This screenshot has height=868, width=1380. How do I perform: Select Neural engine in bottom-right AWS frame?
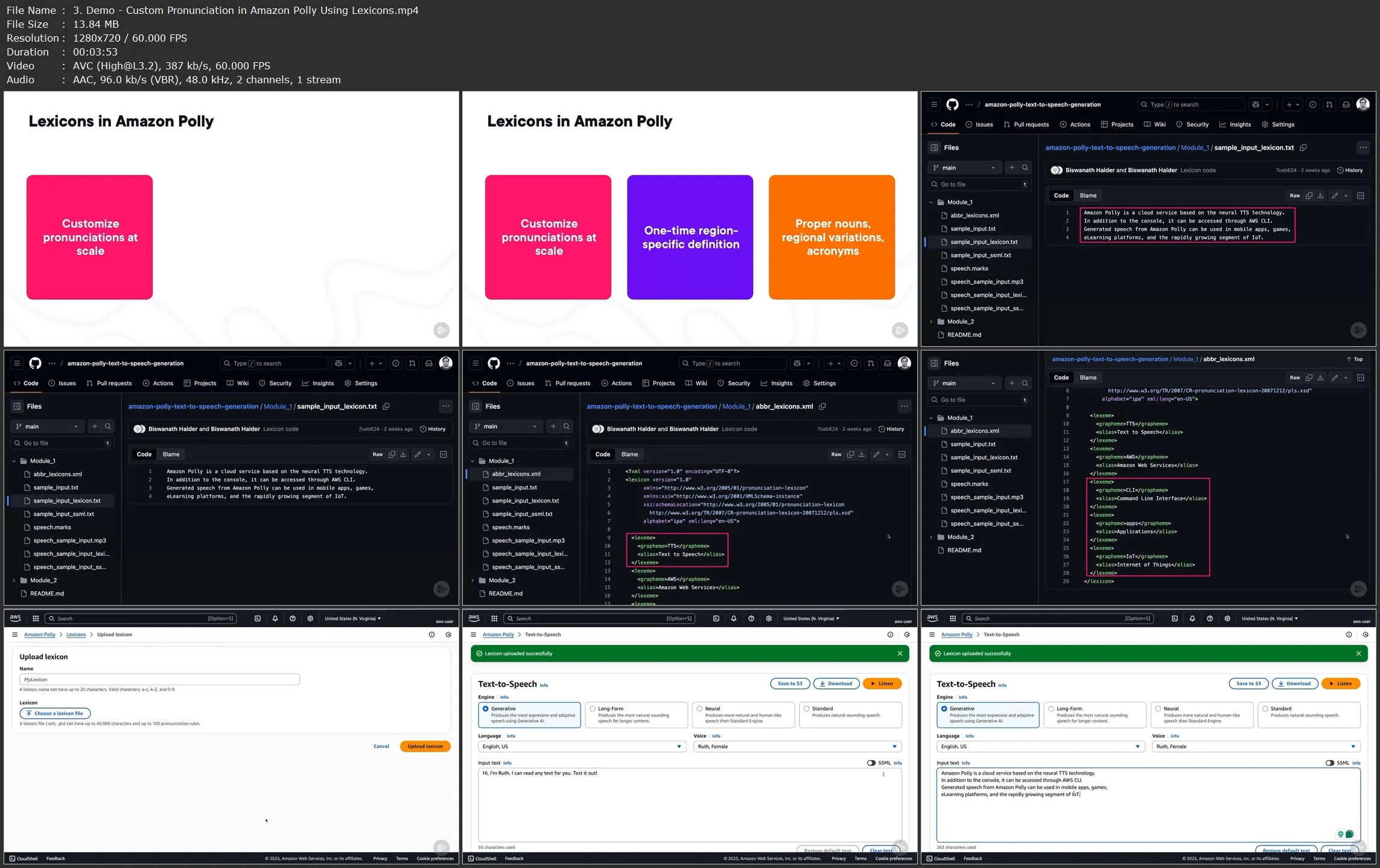click(x=1202, y=715)
